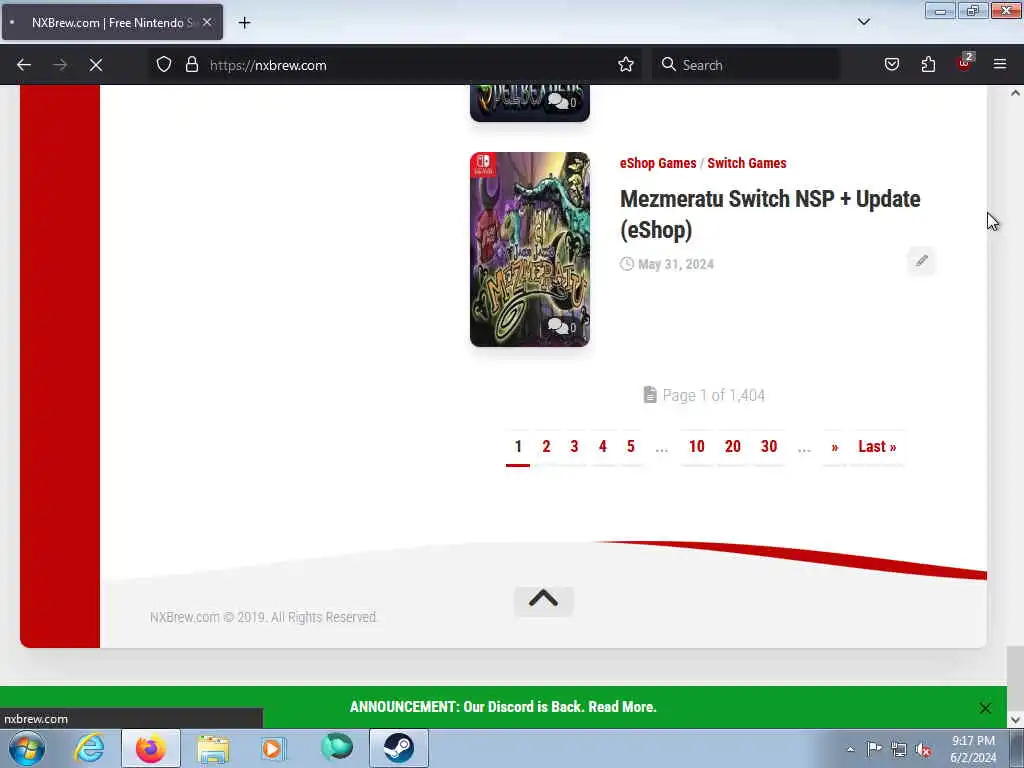Select current page 1 in pagination

click(518, 447)
